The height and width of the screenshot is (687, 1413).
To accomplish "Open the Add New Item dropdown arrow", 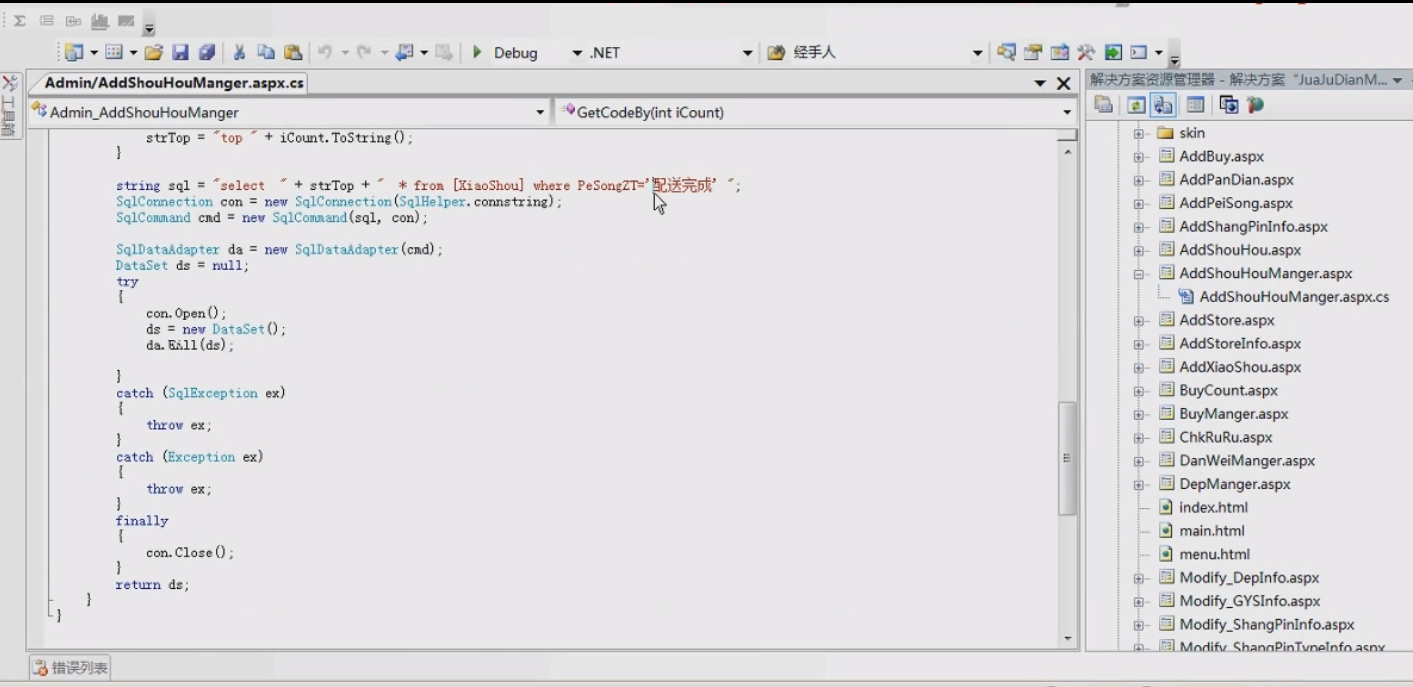I will point(133,53).
